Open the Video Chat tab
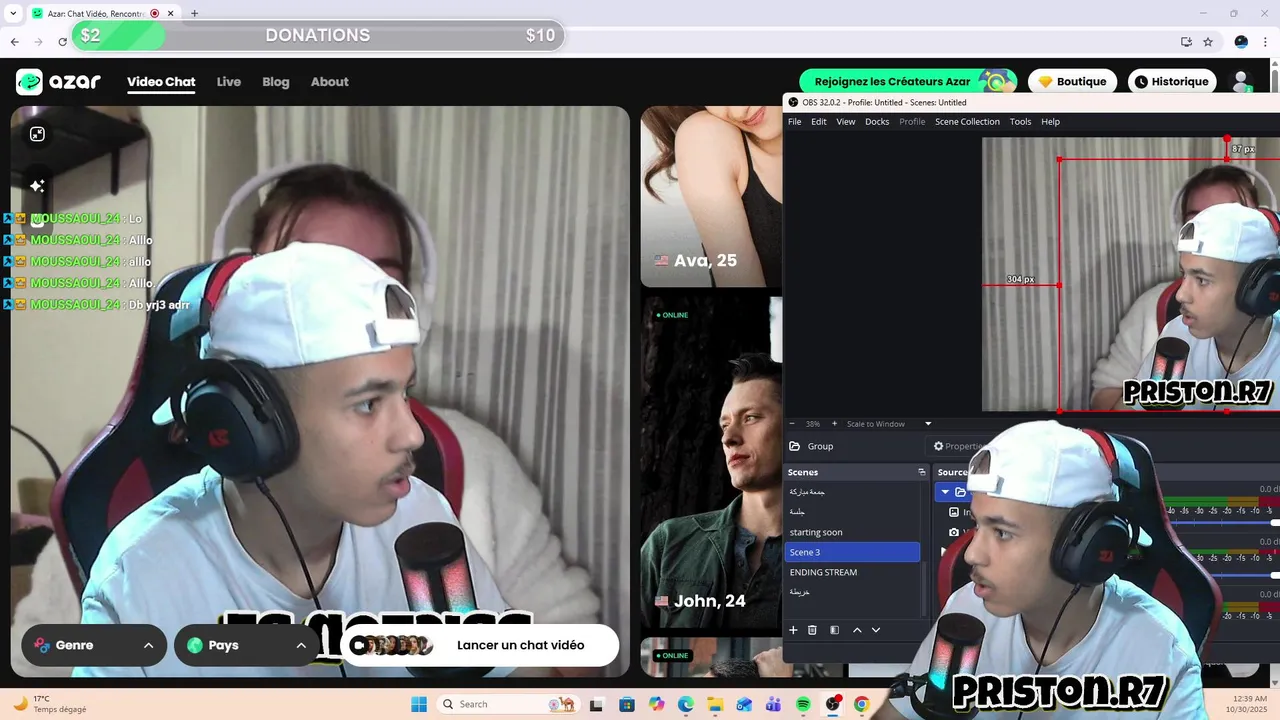This screenshot has width=1280, height=720. [161, 82]
